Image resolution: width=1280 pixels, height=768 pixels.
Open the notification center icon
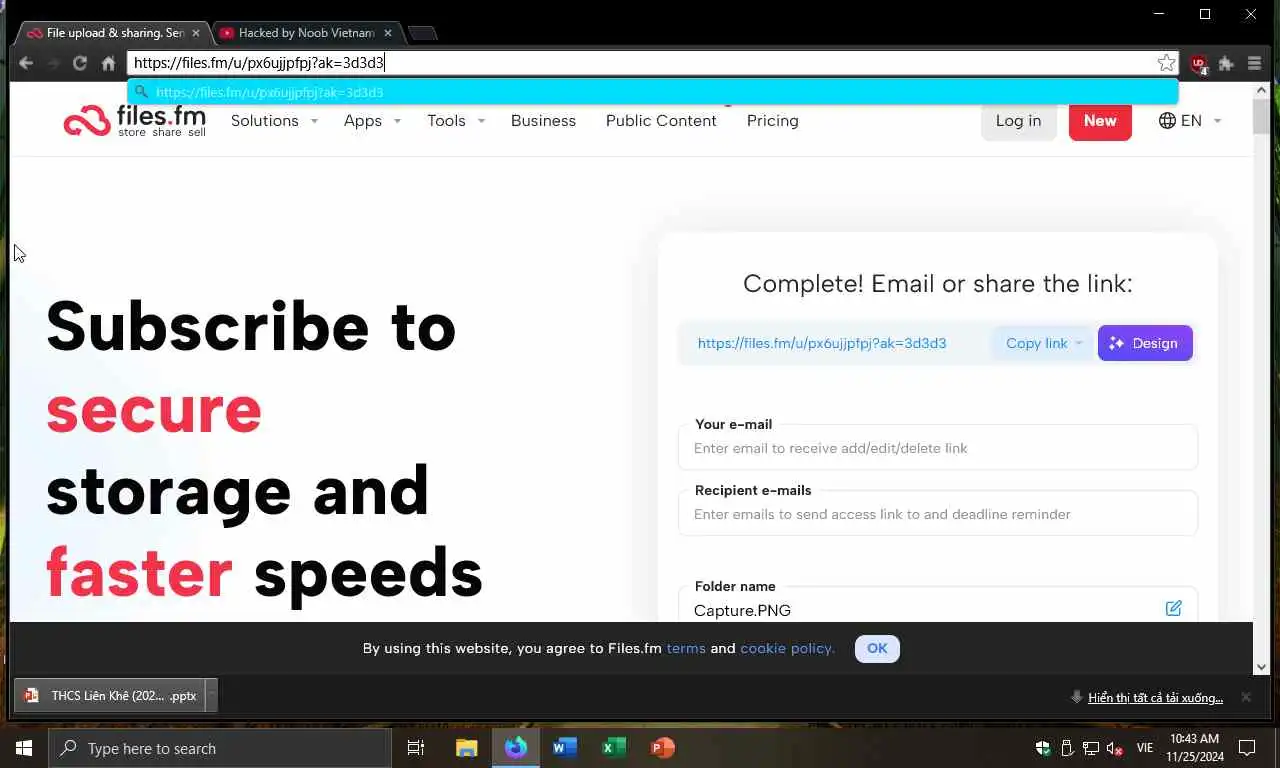[1247, 748]
